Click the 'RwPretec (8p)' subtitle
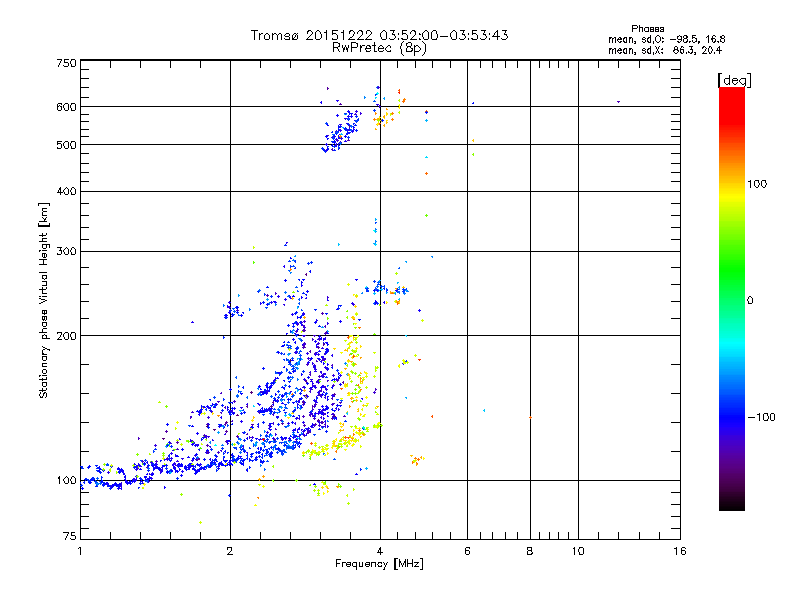This screenshot has width=800, height=600. pyautogui.click(x=379, y=48)
